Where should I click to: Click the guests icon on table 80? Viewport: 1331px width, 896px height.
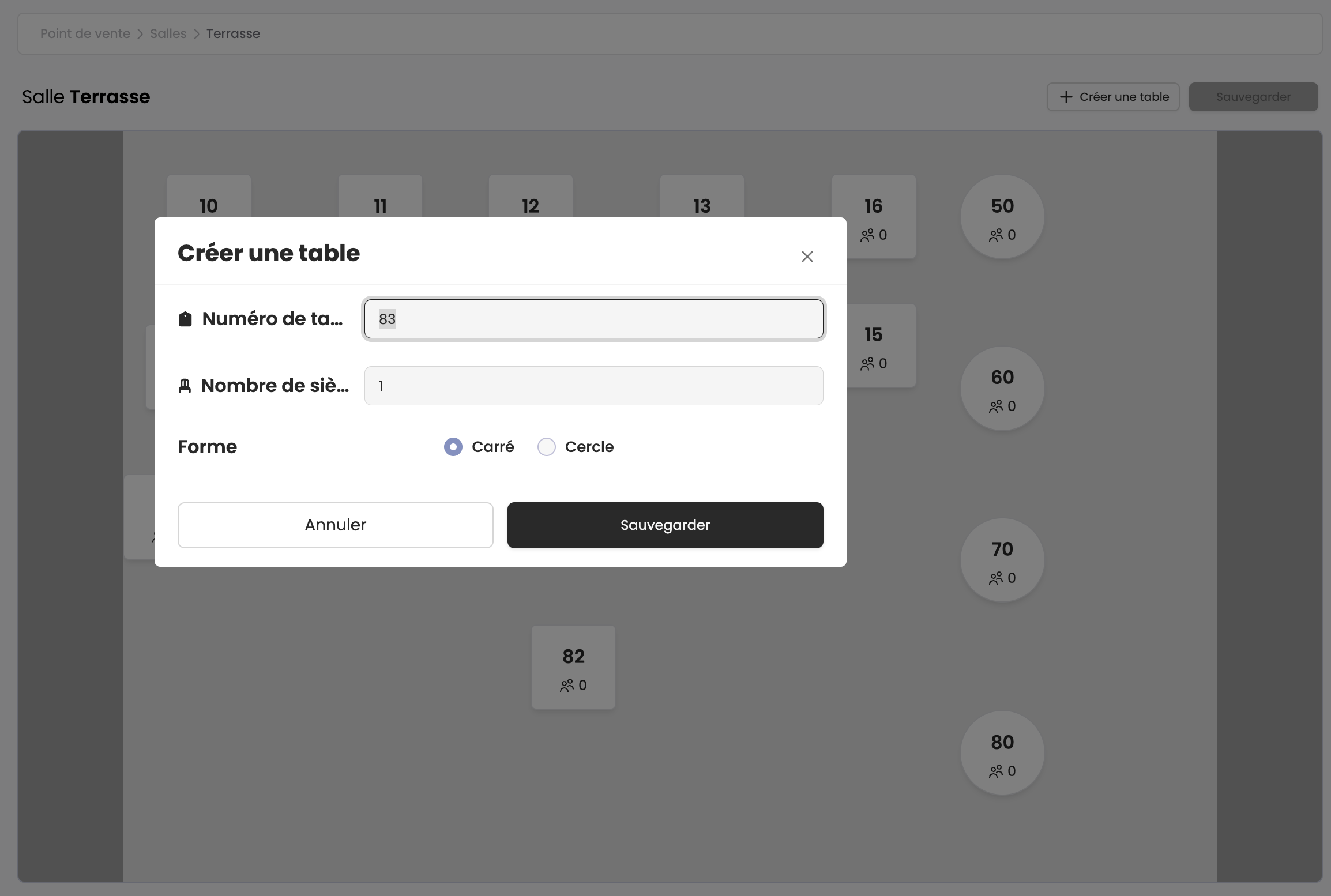(996, 771)
